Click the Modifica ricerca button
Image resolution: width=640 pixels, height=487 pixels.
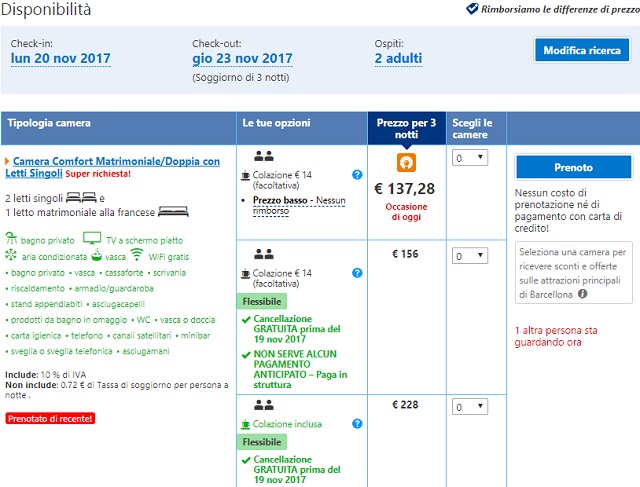point(582,50)
